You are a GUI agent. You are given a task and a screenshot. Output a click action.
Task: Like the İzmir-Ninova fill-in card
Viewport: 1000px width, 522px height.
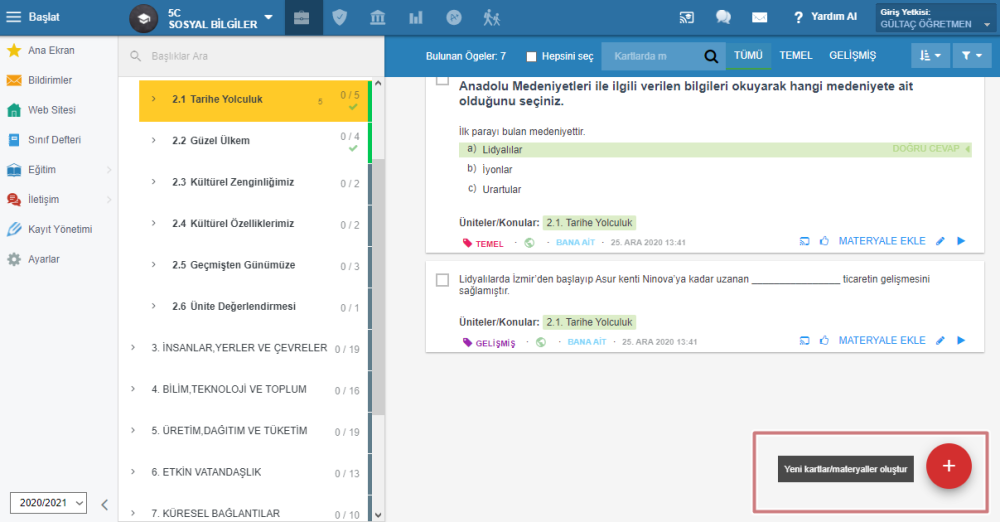point(824,340)
